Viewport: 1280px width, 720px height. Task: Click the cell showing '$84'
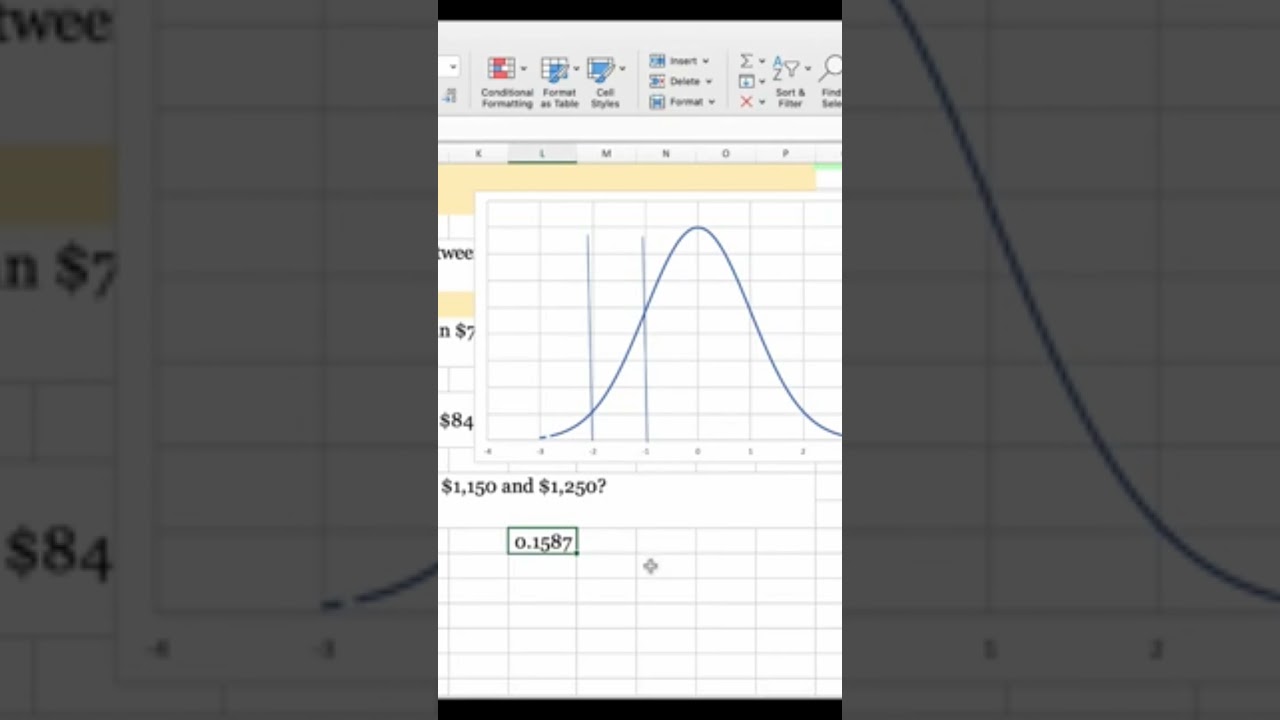[457, 421]
